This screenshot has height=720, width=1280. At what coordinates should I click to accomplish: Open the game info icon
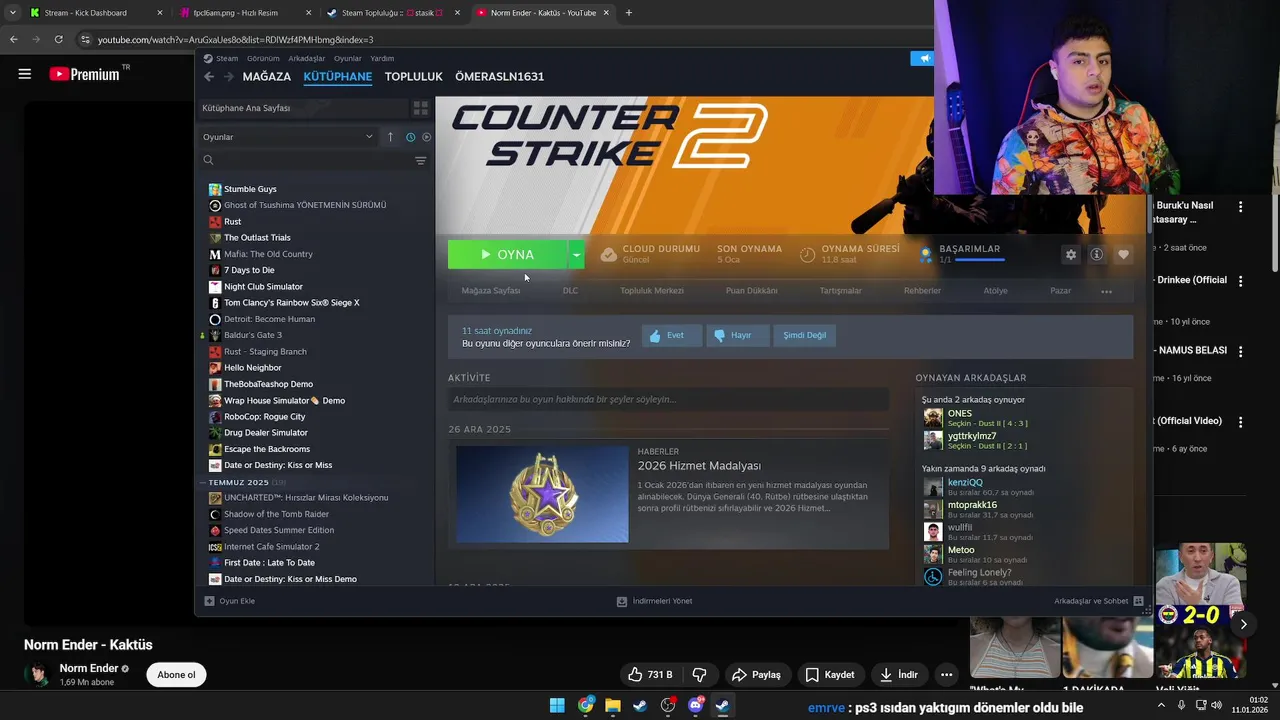1097,255
